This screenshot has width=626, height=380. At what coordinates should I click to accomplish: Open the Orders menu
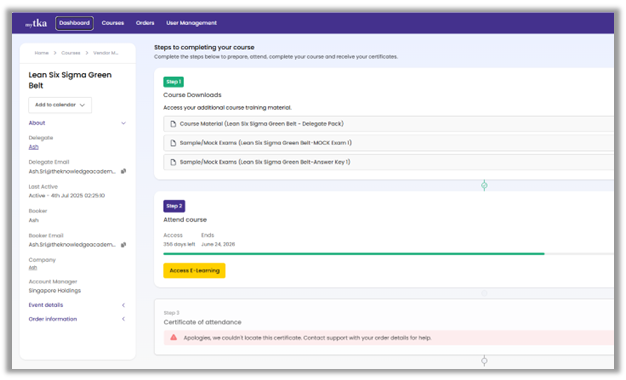click(x=145, y=23)
